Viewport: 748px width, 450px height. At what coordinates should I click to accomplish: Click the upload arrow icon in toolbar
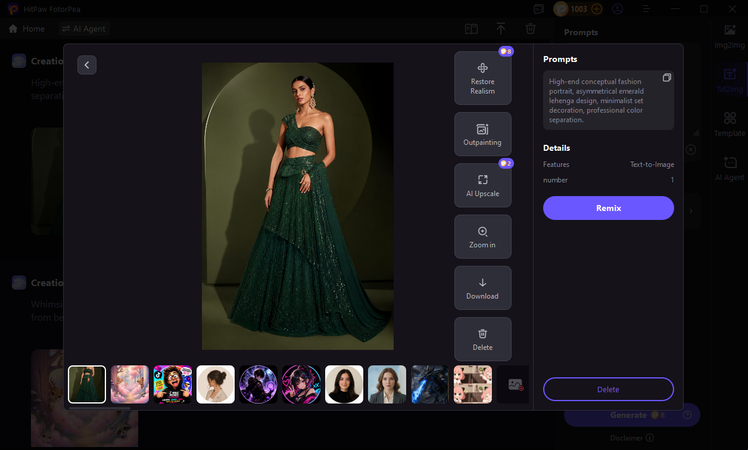(x=500, y=29)
